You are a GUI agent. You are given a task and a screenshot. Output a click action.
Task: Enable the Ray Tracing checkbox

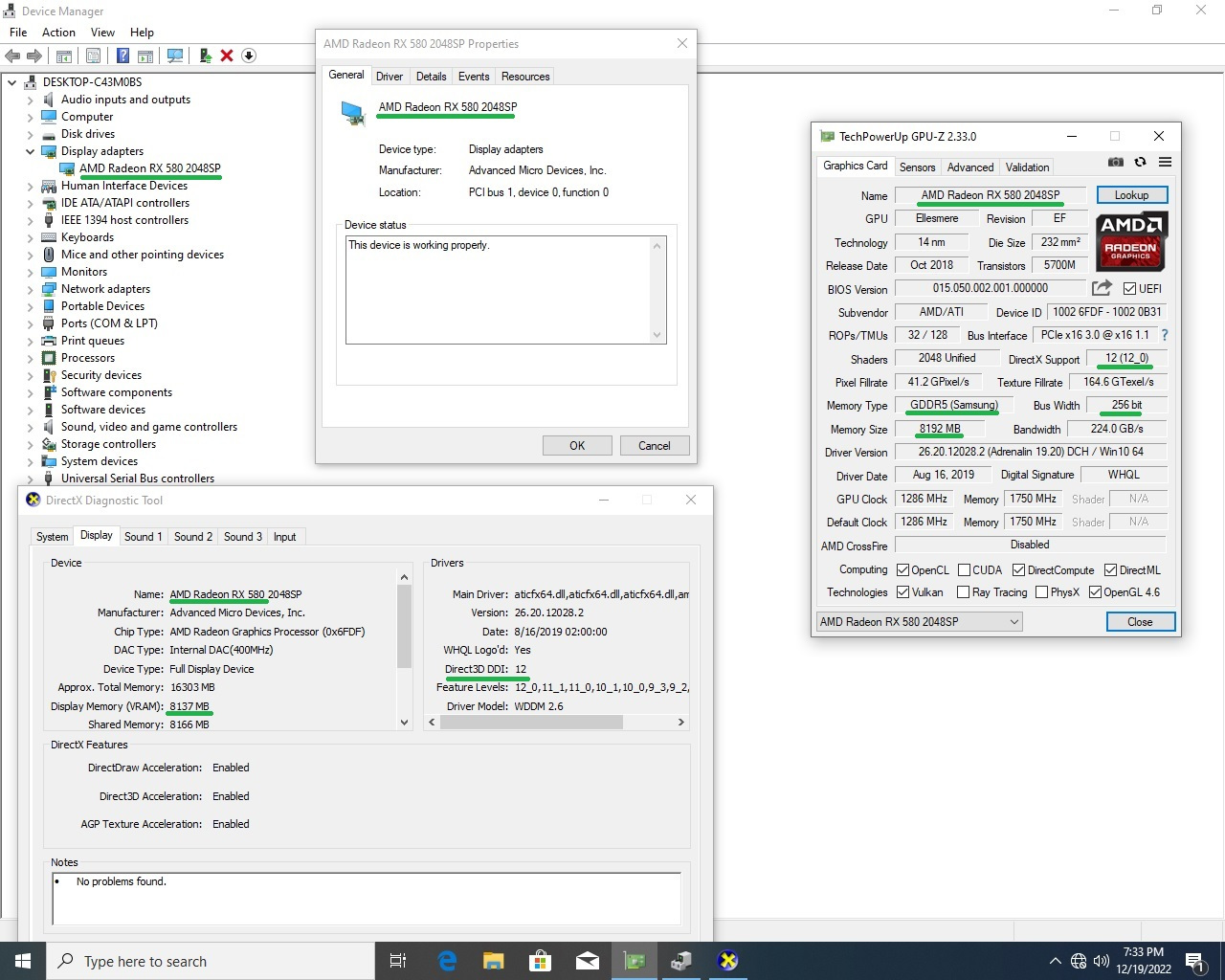coord(963,592)
